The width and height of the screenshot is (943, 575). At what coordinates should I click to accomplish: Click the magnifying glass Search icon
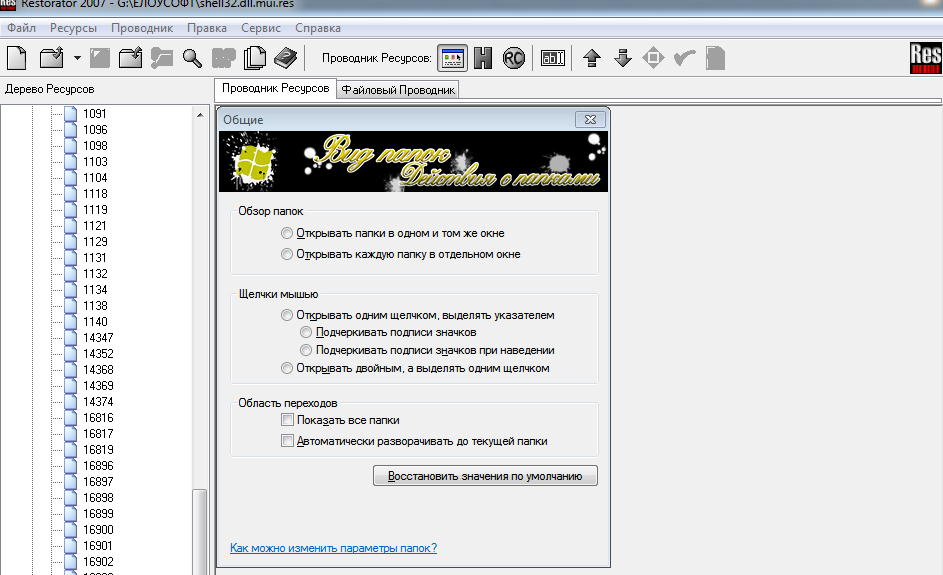(x=192, y=58)
